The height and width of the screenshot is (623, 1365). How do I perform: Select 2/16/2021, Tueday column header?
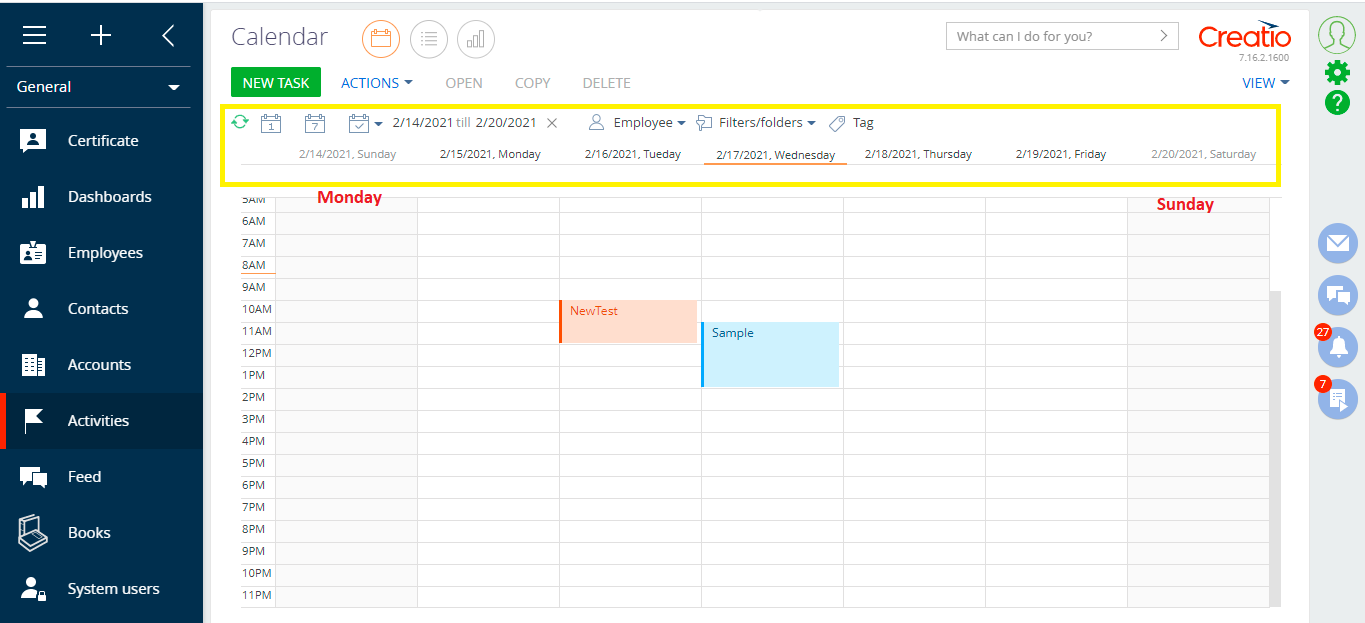tap(633, 154)
